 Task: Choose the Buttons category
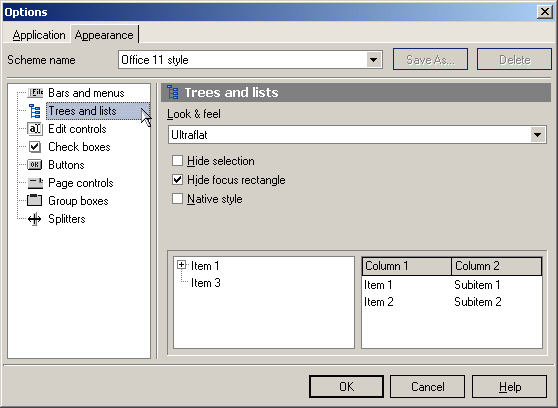click(x=66, y=165)
